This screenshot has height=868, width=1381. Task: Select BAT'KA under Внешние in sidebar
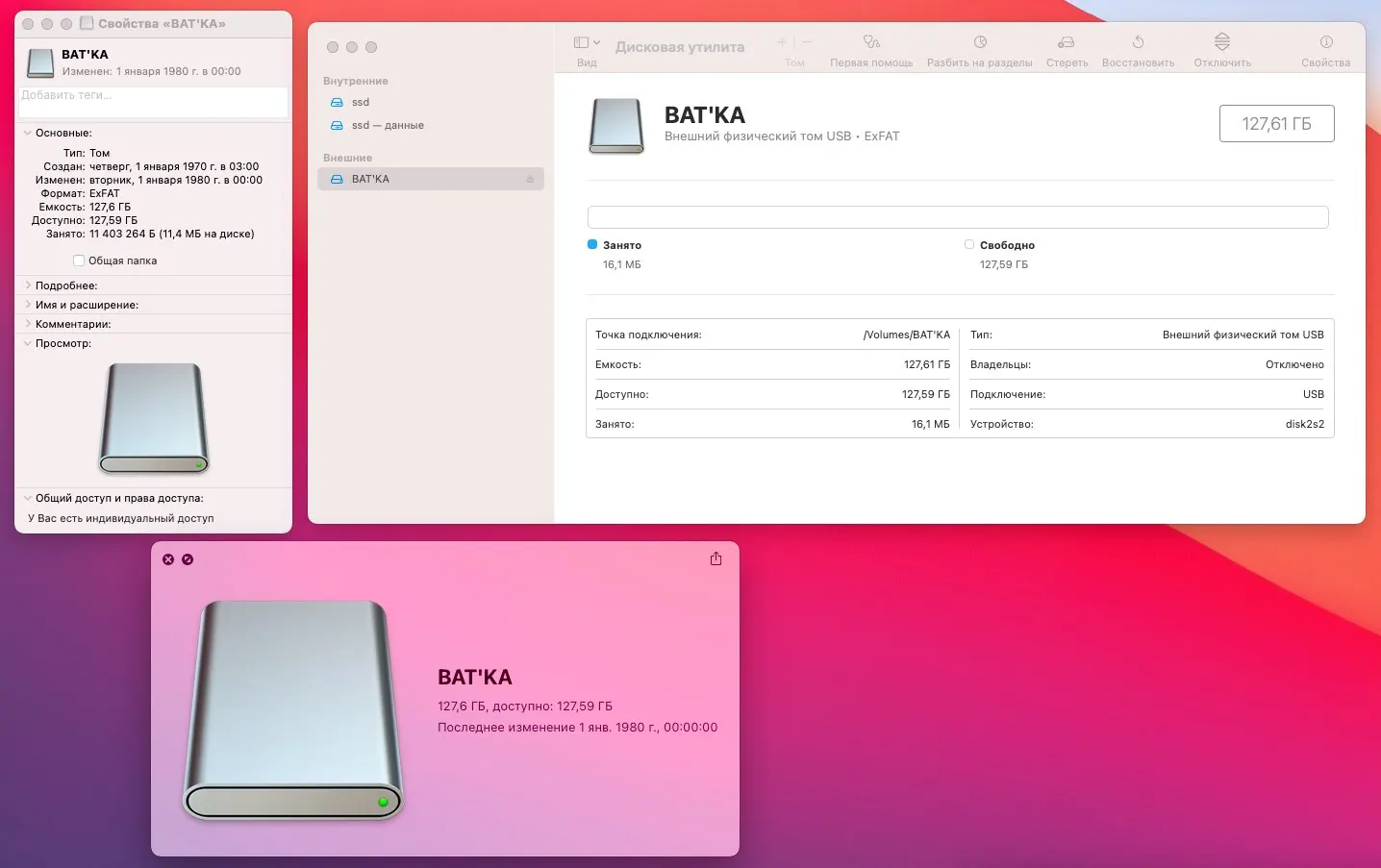(431, 179)
